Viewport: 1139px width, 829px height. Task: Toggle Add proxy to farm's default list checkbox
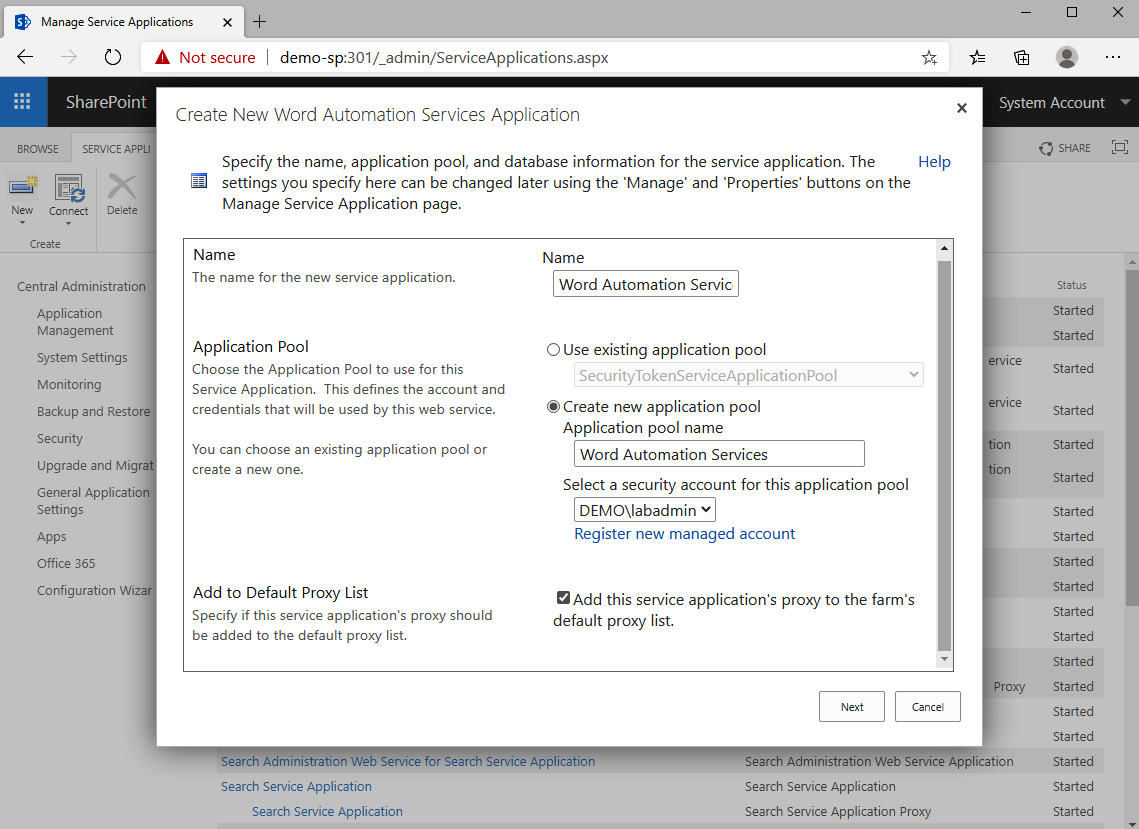(x=563, y=598)
